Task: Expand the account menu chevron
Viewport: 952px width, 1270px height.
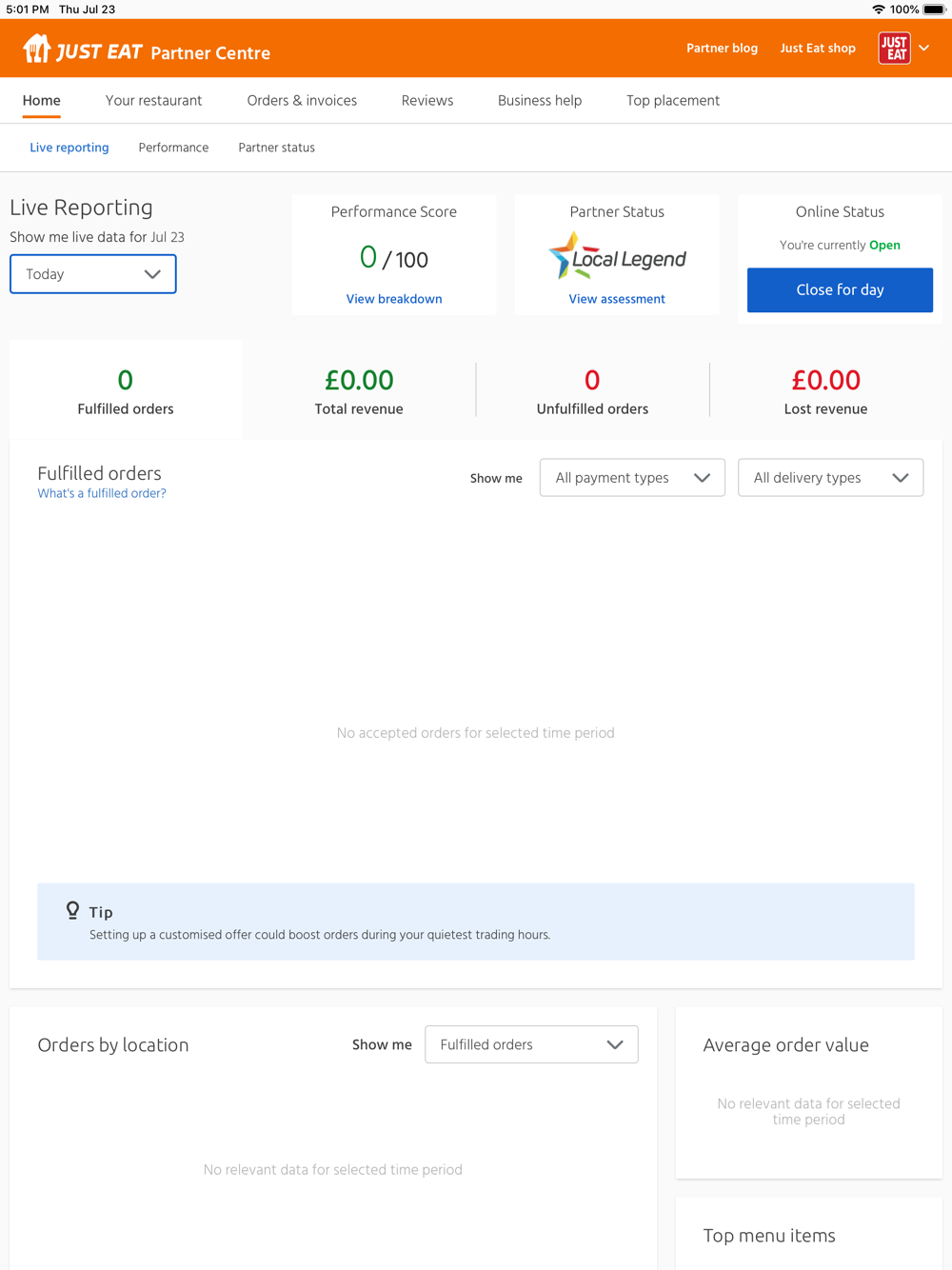Action: [923, 48]
